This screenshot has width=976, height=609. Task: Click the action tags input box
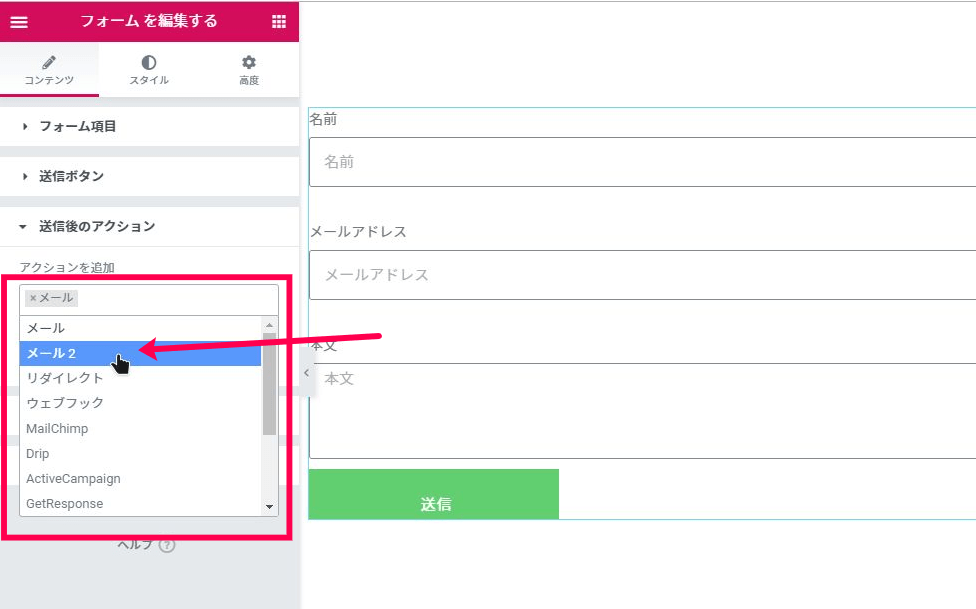(149, 300)
